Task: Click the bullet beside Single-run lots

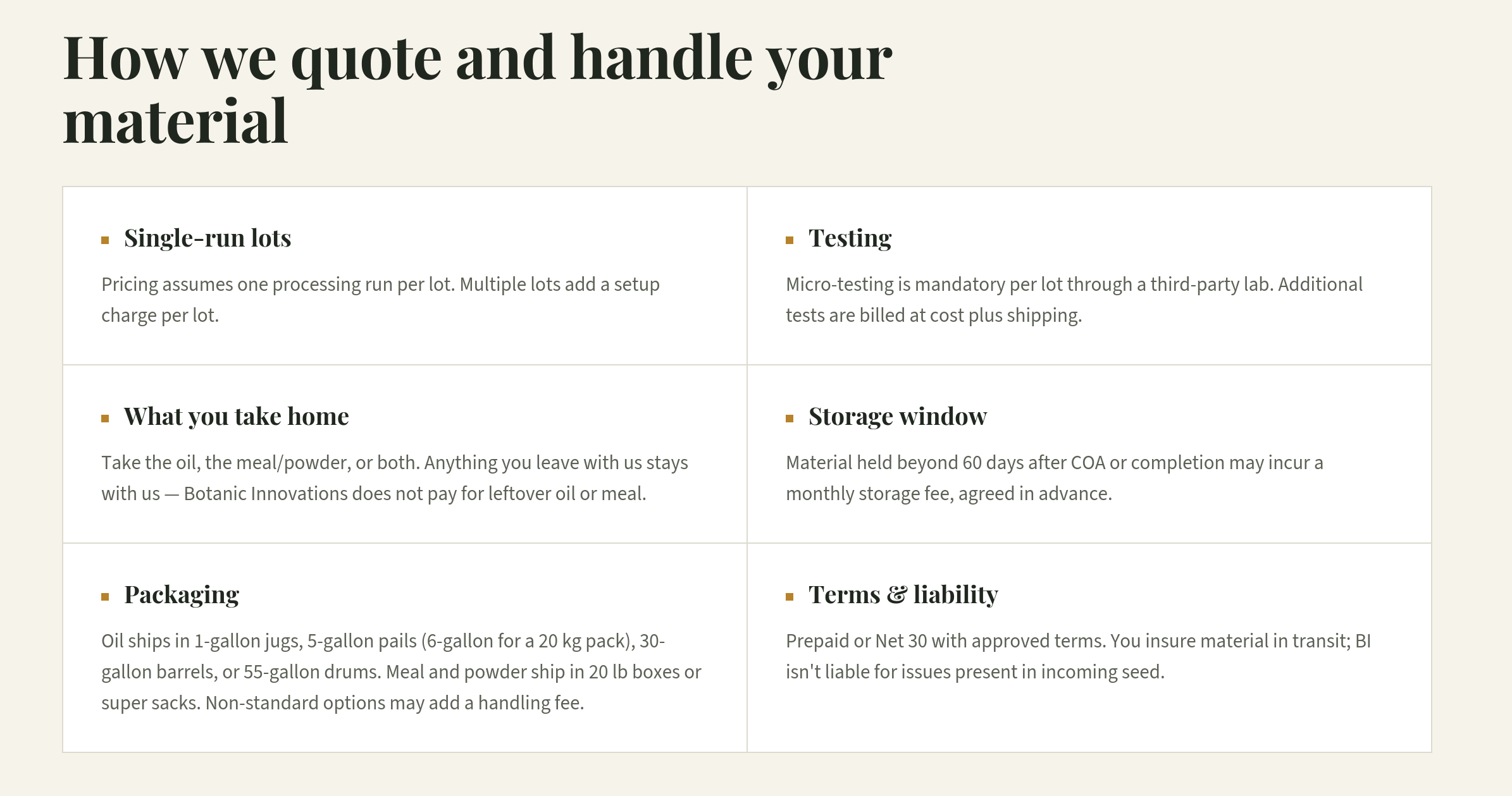Action: [105, 240]
